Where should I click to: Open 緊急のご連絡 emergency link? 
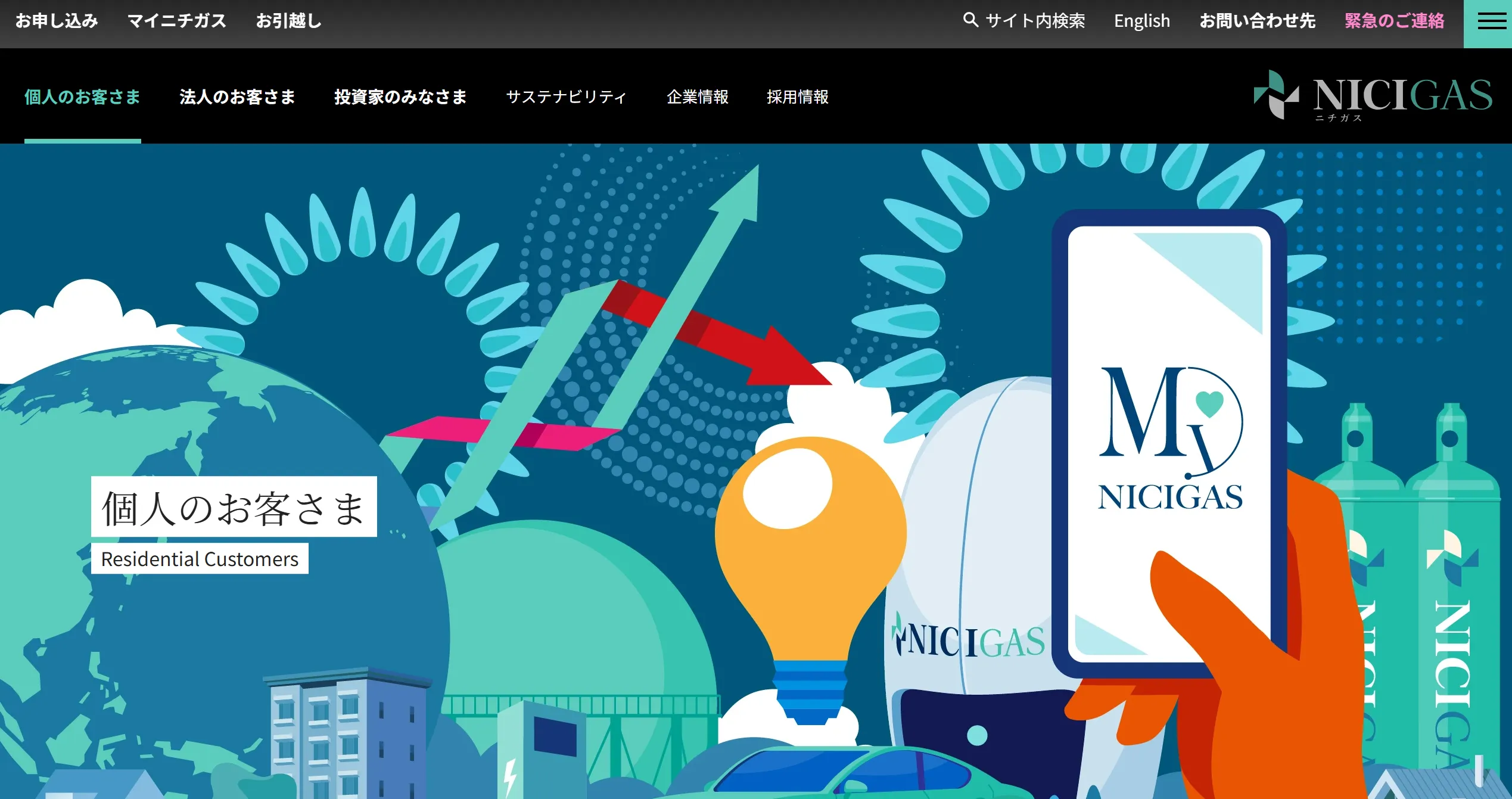(1395, 21)
